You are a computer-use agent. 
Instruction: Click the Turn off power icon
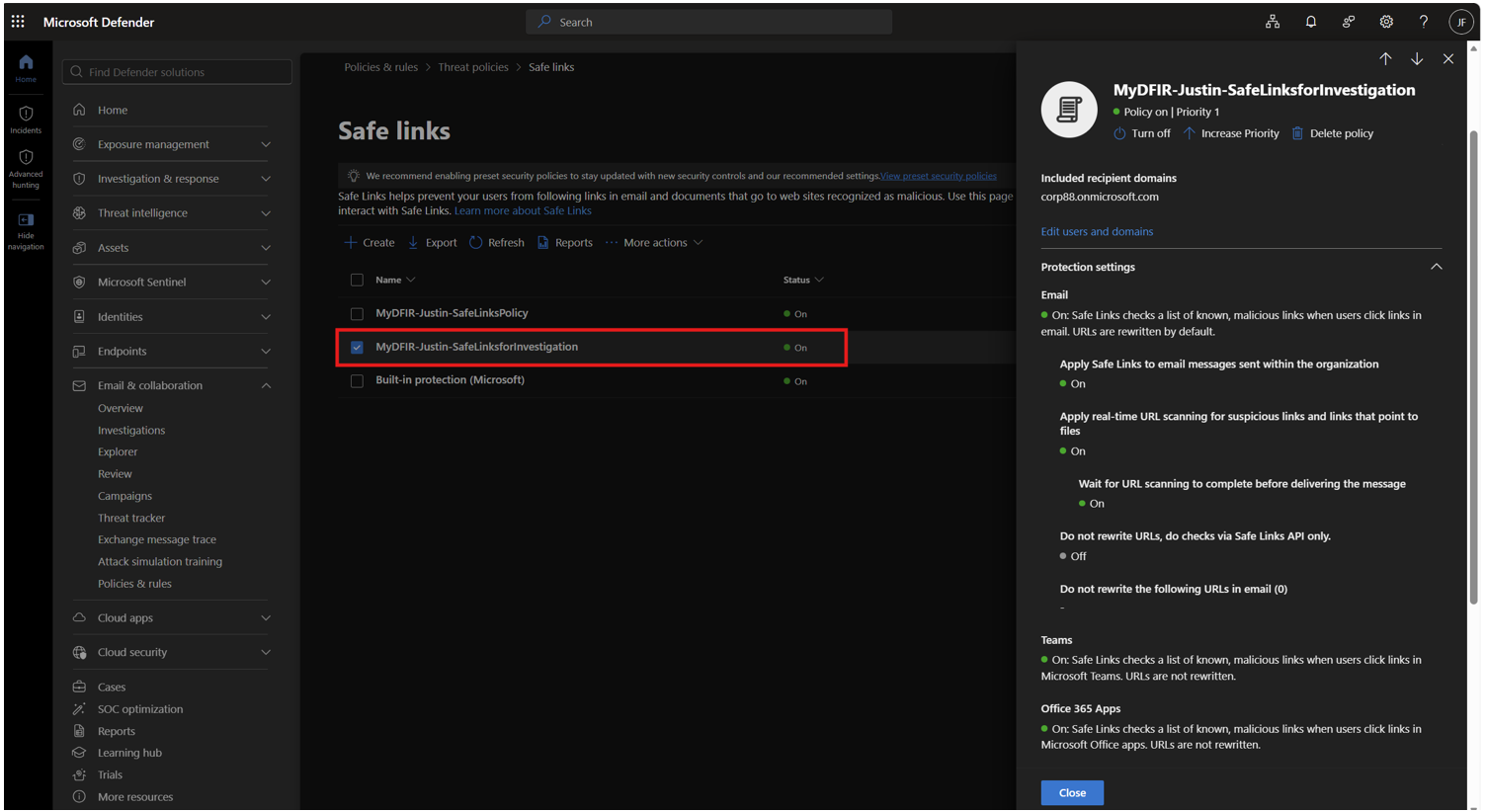pos(1119,133)
